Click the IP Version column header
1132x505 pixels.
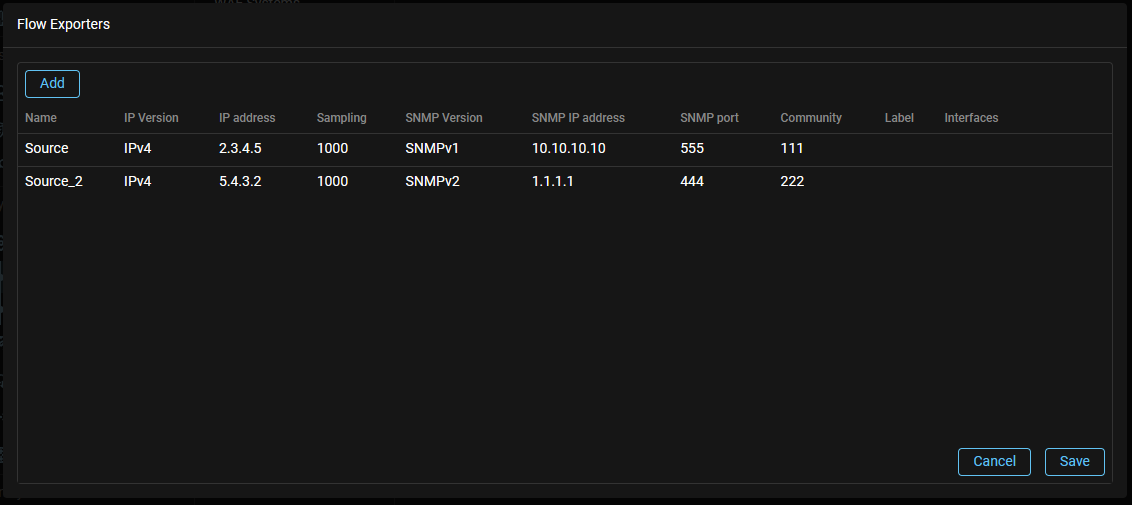click(151, 118)
